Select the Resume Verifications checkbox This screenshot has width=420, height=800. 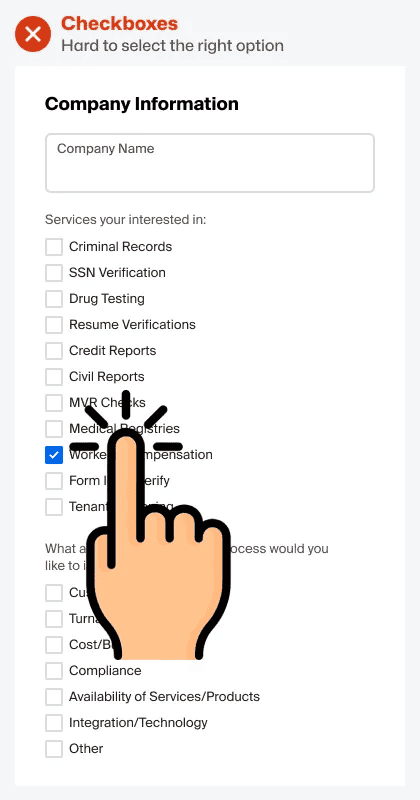coord(54,325)
